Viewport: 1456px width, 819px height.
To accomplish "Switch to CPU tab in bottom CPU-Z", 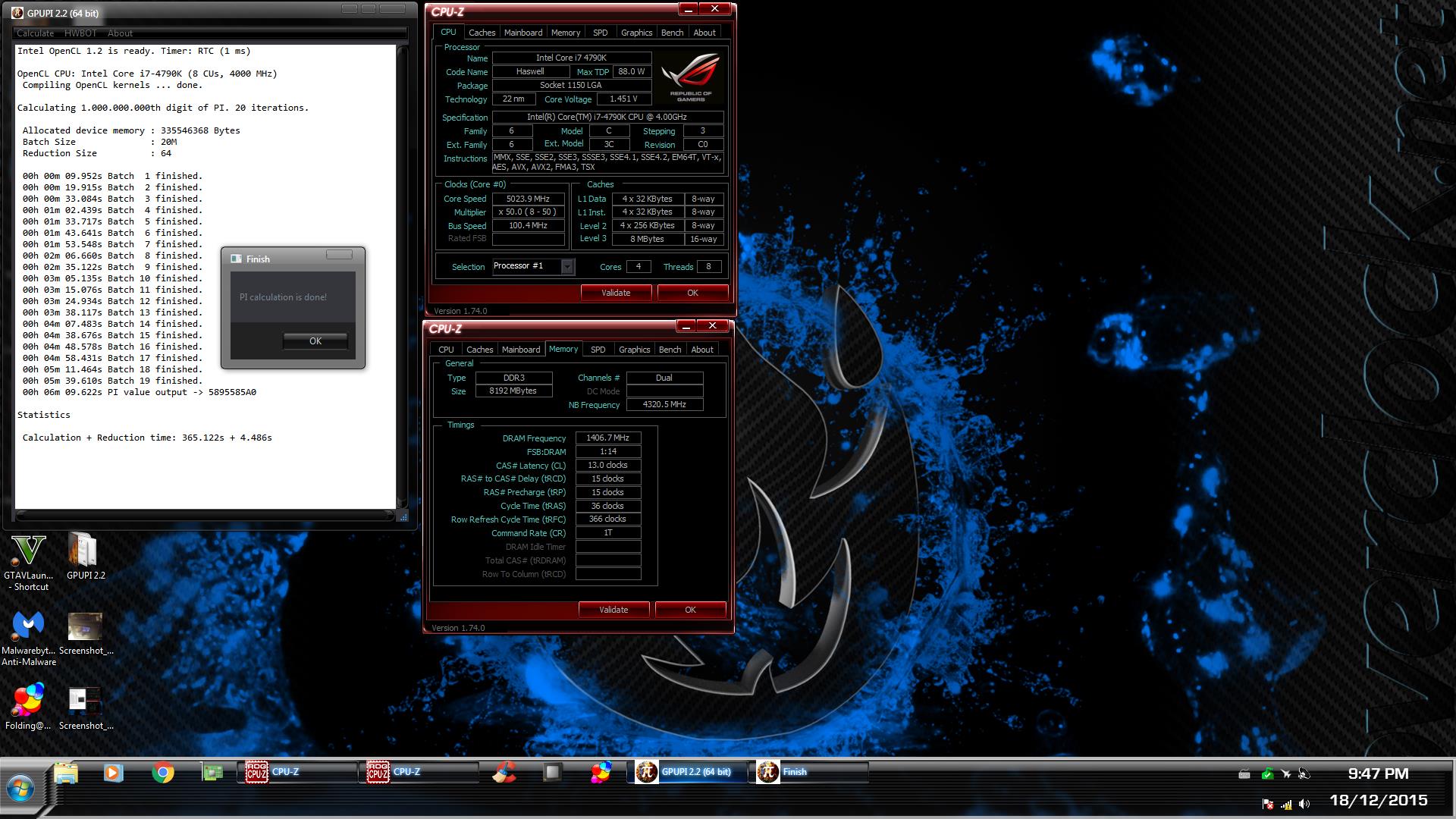I will pos(446,350).
